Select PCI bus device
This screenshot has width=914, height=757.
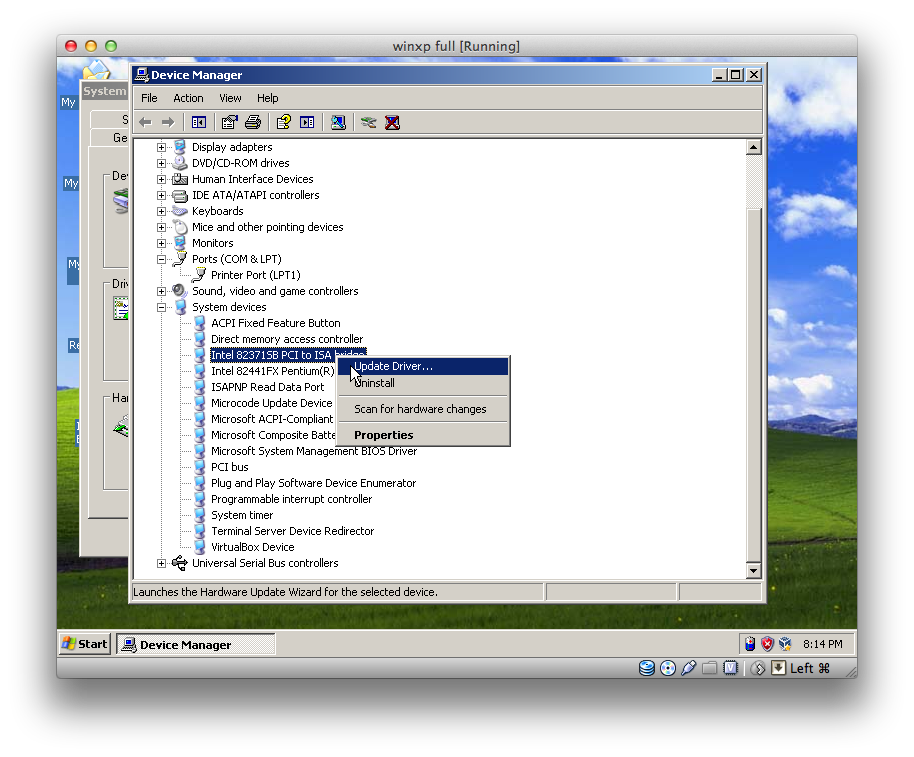pyautogui.click(x=230, y=467)
